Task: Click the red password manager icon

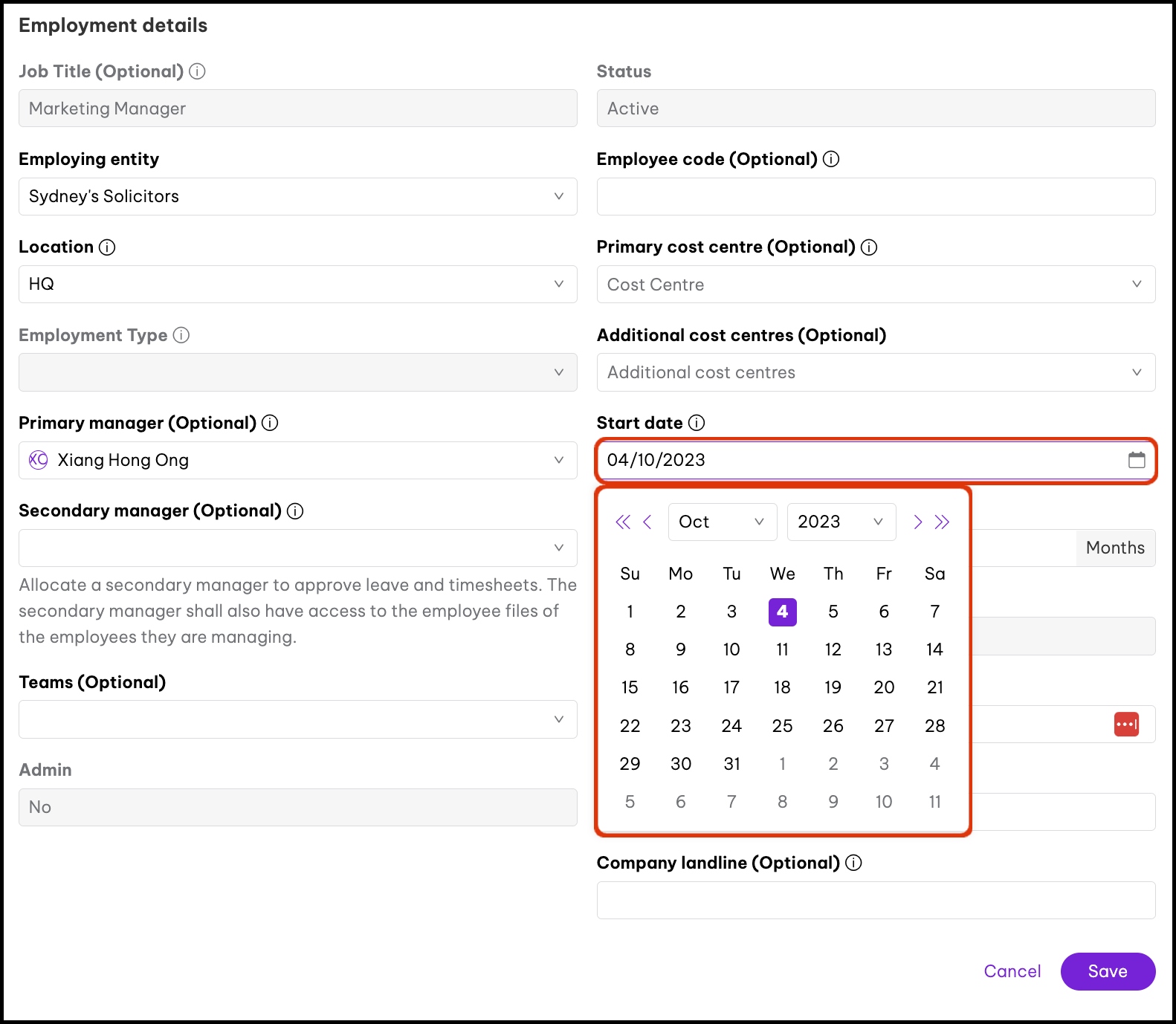Action: coord(1125,725)
